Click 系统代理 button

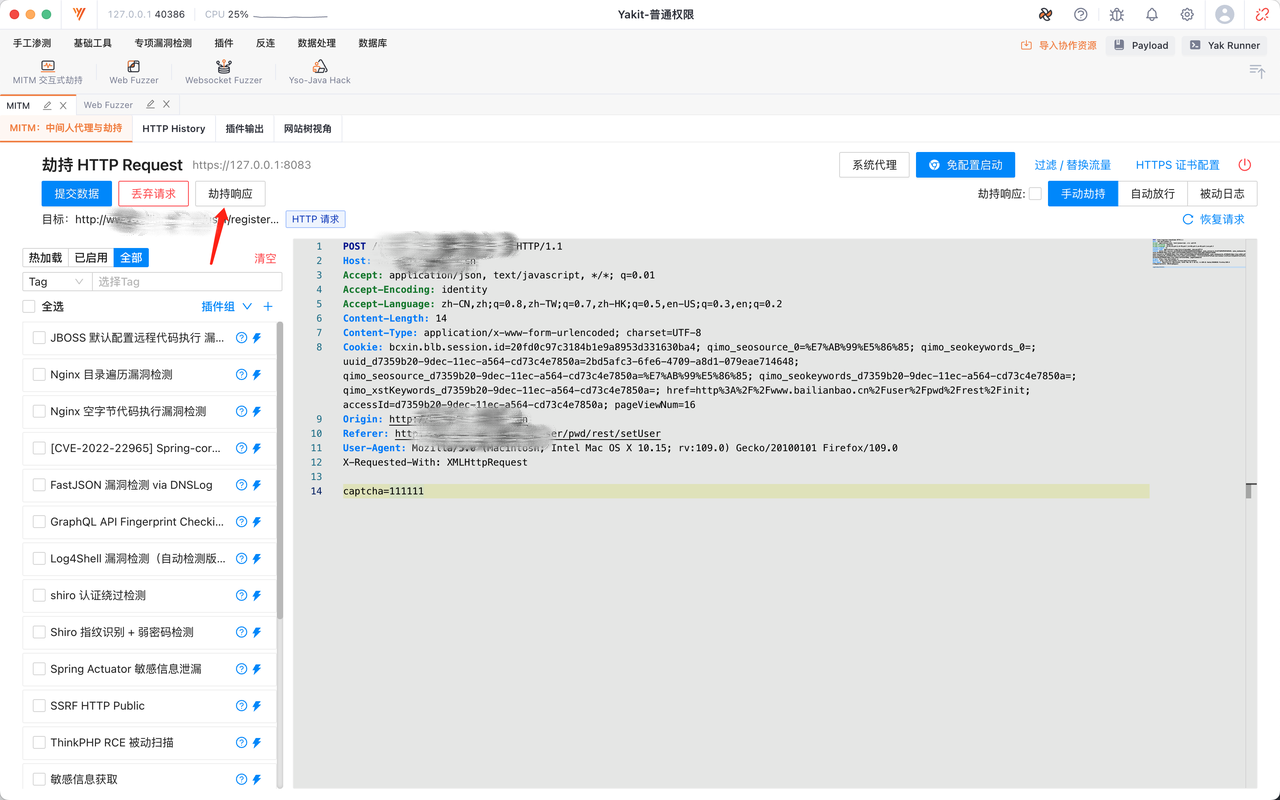pyautogui.click(x=874, y=165)
